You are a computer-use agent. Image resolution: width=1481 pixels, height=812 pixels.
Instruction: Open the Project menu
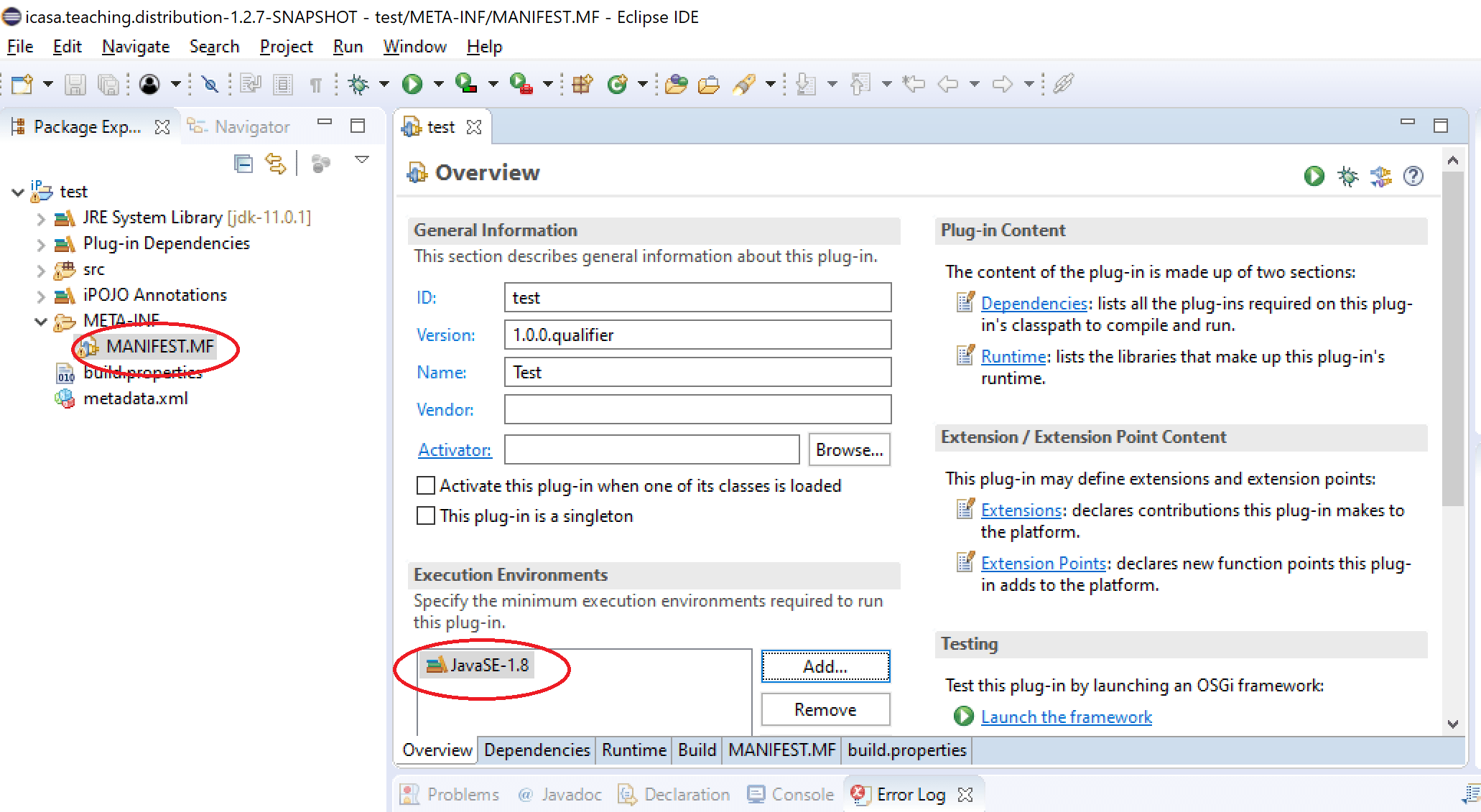[286, 46]
